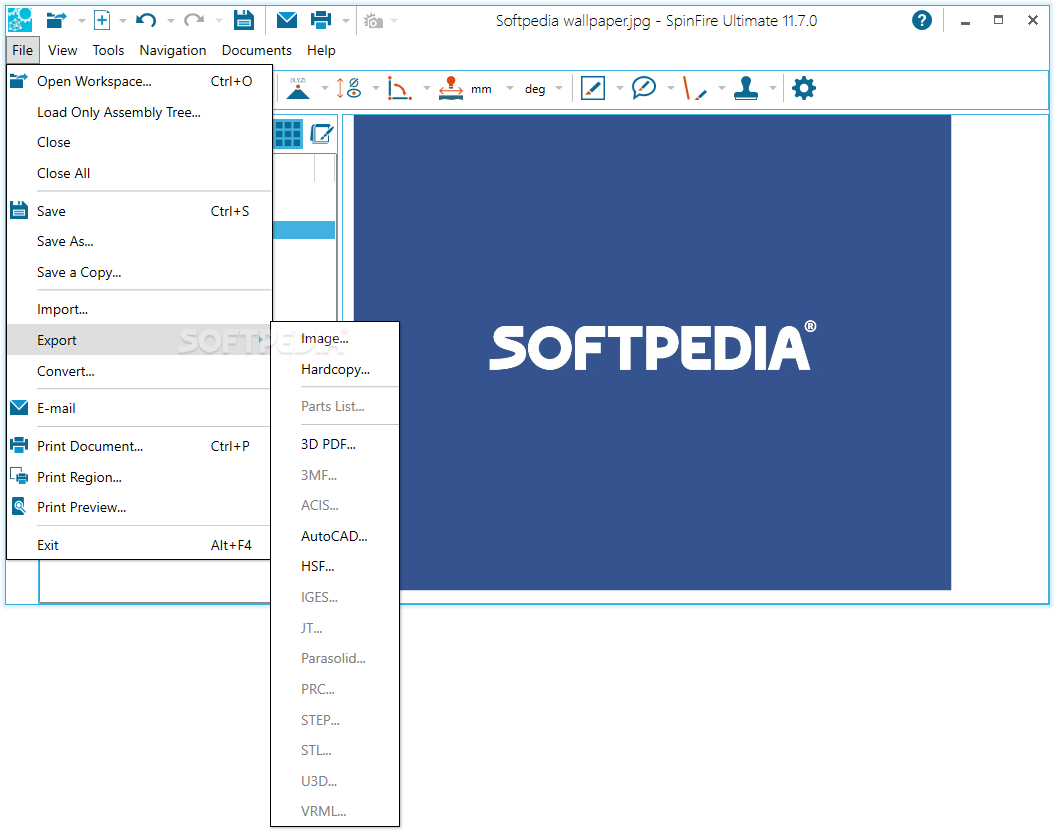Image resolution: width=1055 pixels, height=833 pixels.
Task: Choose Load Only Assembly Tree...
Action: pyautogui.click(x=139, y=112)
